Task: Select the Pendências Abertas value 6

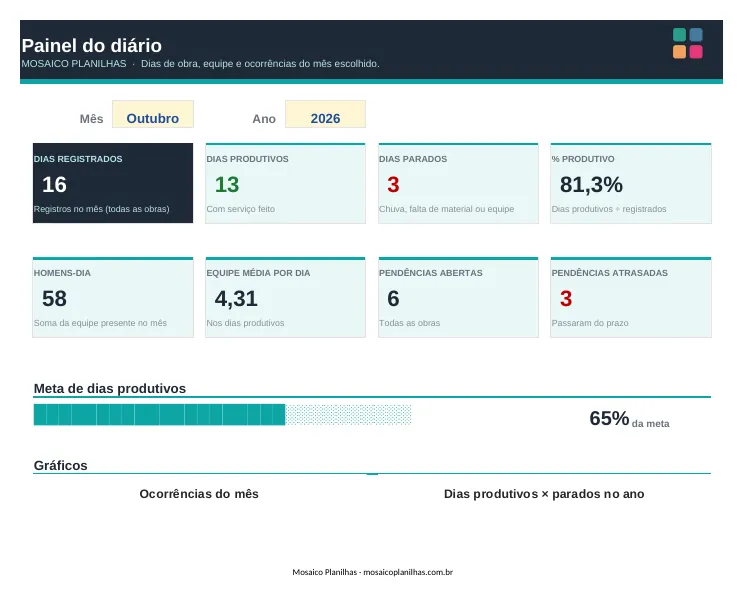Action: tap(393, 298)
